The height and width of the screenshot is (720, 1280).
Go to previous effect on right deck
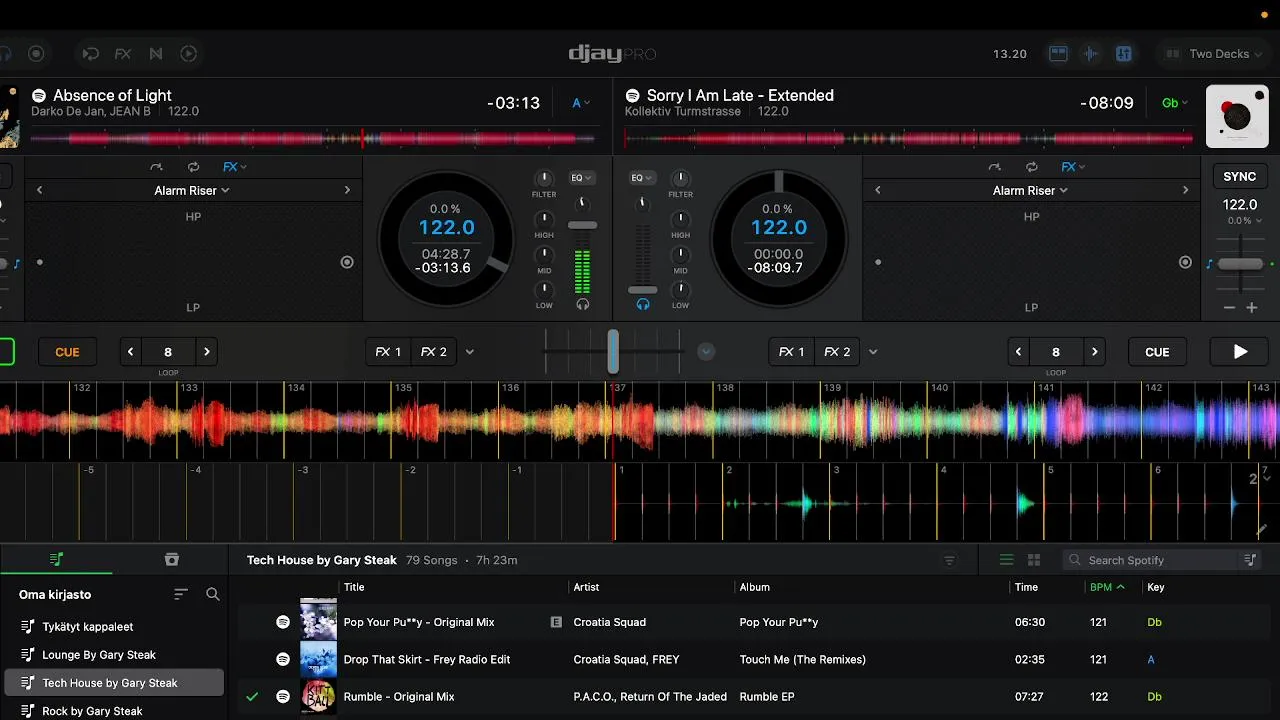click(878, 190)
